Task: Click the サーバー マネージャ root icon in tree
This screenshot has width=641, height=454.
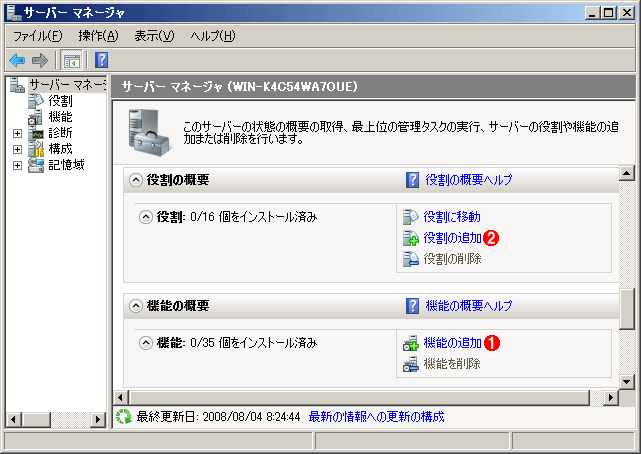Action: (17, 85)
